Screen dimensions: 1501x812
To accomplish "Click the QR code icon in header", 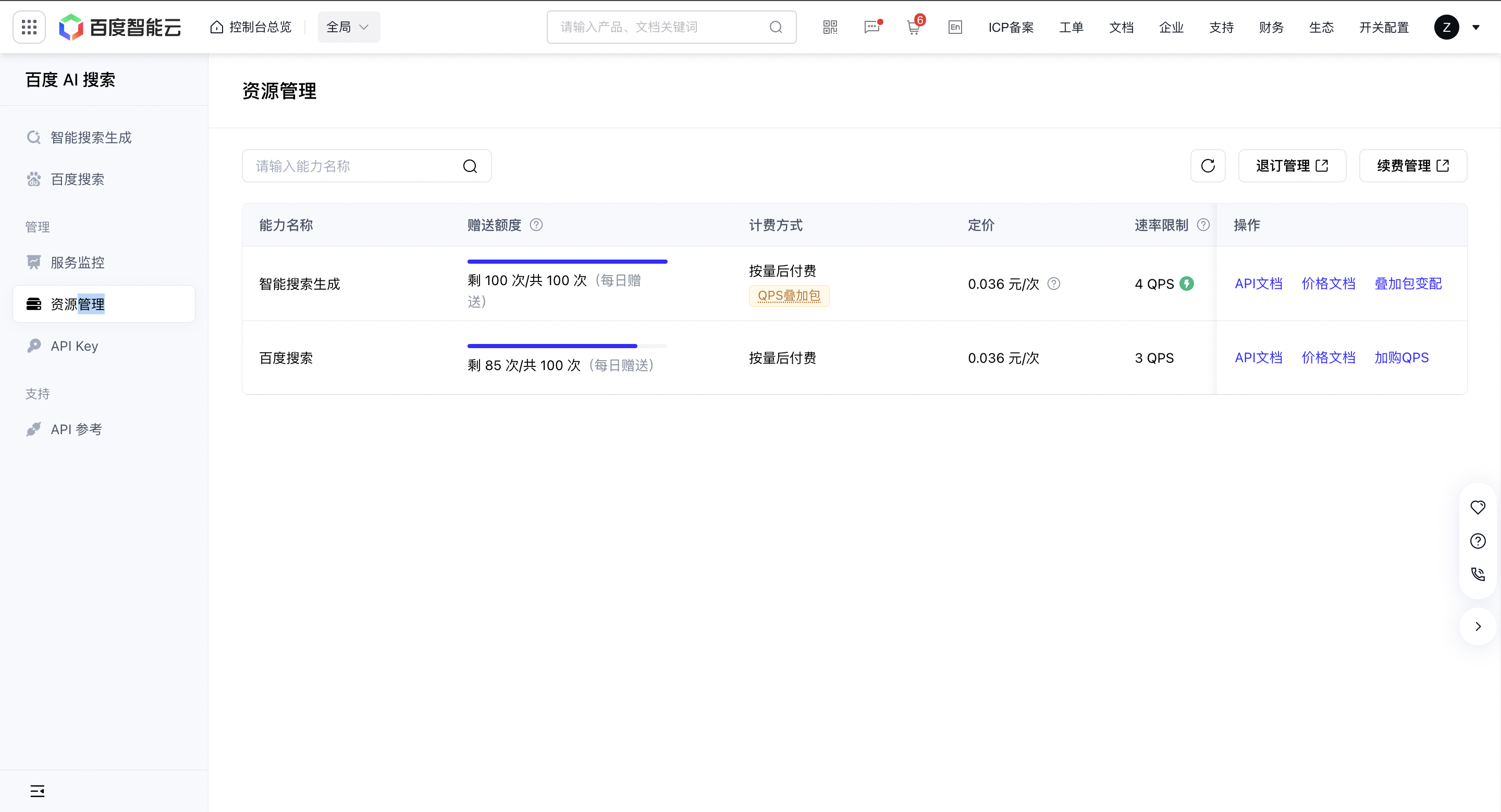I will pos(830,27).
